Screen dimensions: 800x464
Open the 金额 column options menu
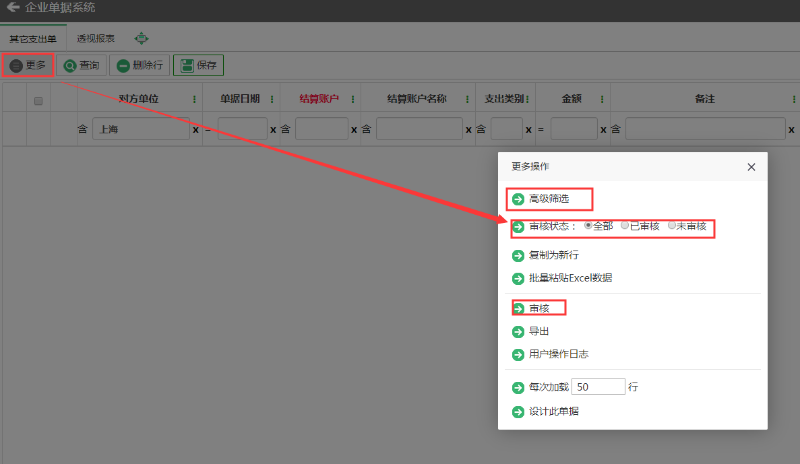(603, 99)
